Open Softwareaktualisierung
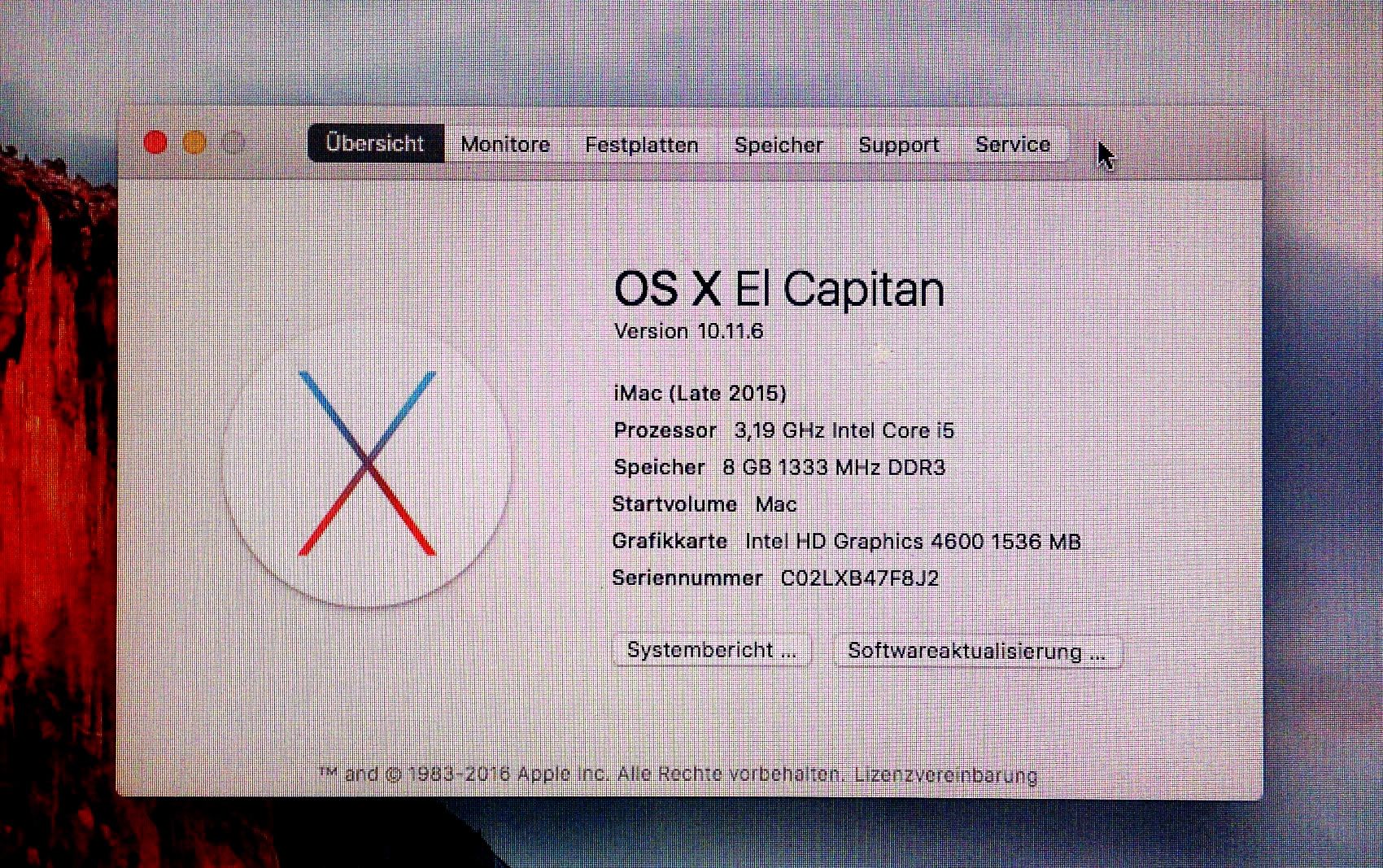Image resolution: width=1383 pixels, height=868 pixels. [x=977, y=652]
